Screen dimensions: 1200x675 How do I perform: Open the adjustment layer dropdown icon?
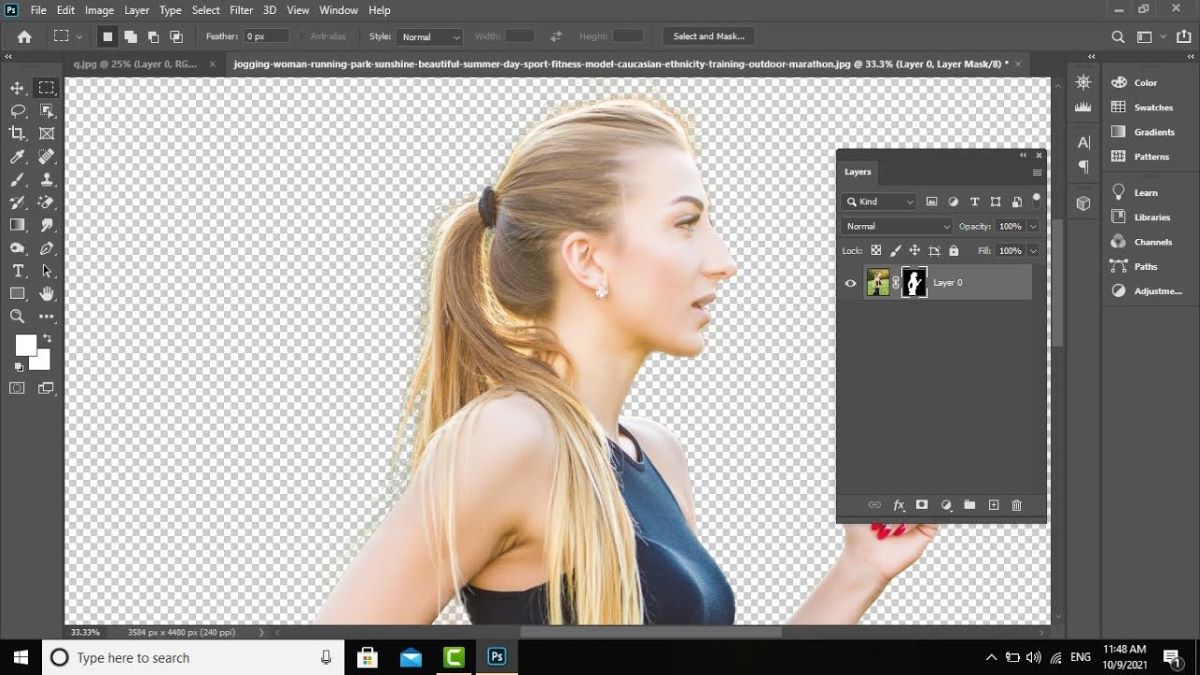click(946, 506)
